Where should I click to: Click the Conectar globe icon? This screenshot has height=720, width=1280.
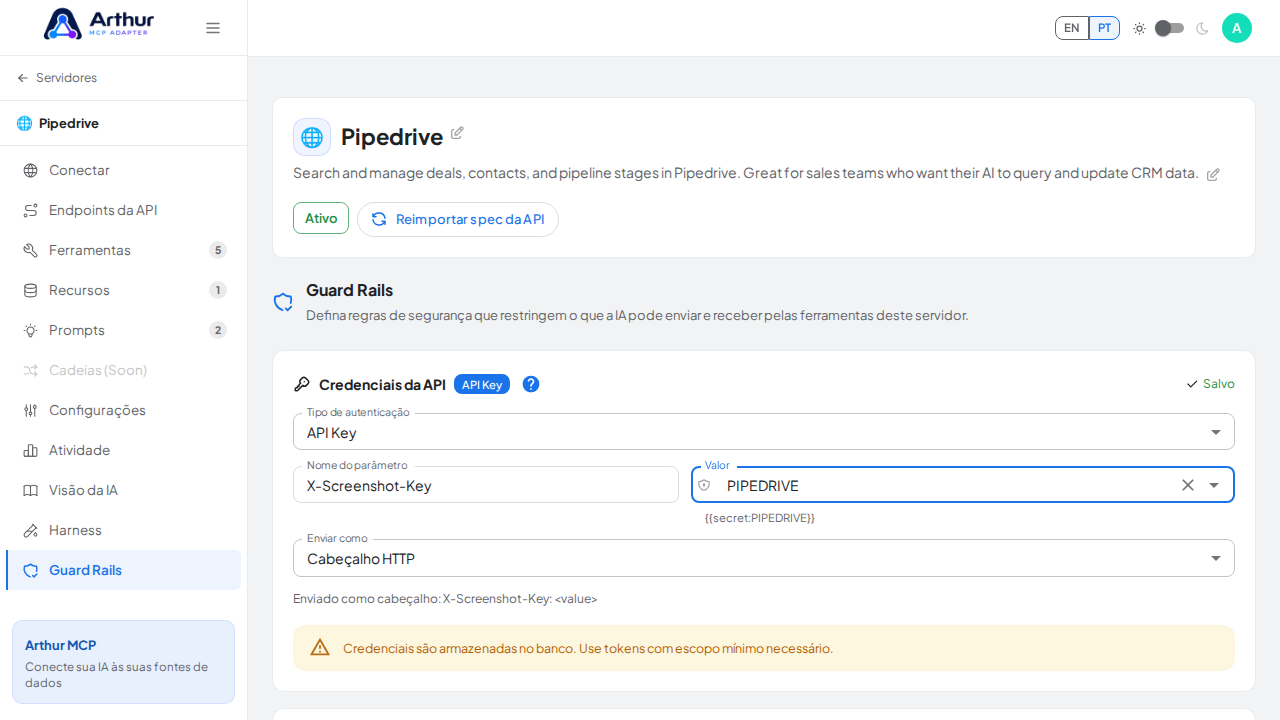[31, 170]
